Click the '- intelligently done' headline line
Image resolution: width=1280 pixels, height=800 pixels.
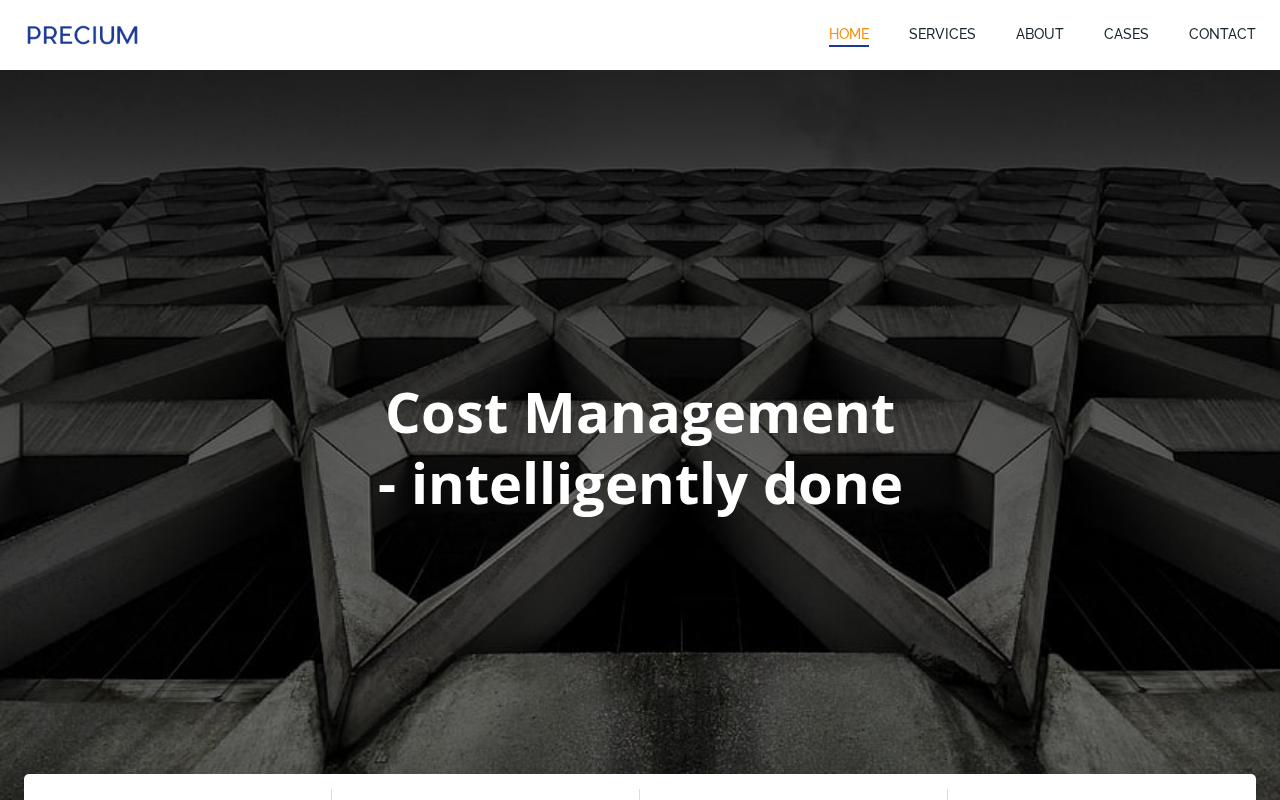click(x=640, y=483)
